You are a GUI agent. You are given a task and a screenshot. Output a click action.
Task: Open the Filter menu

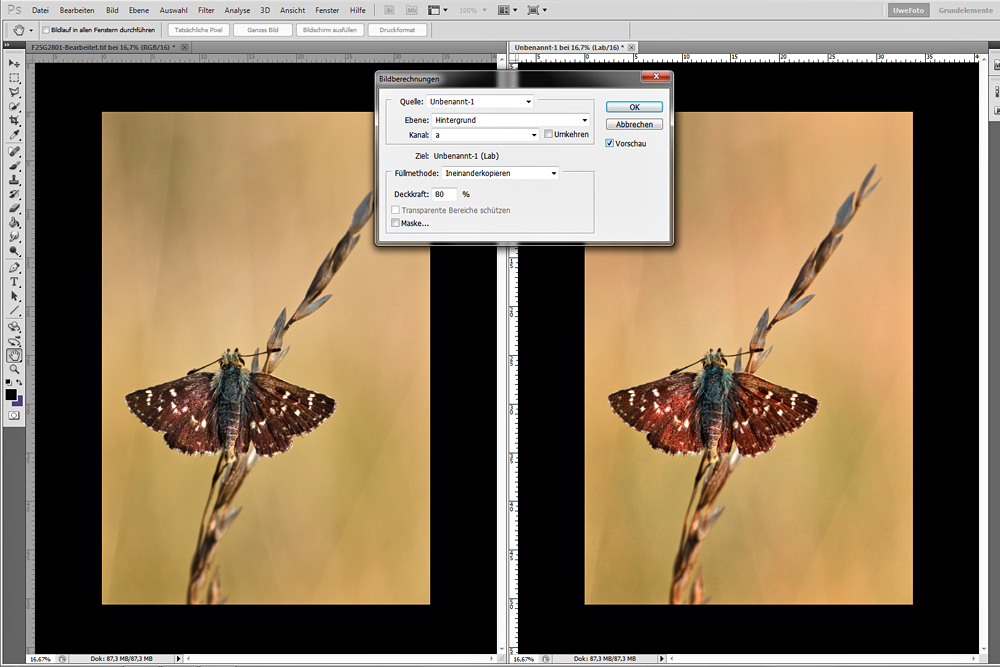(x=206, y=10)
